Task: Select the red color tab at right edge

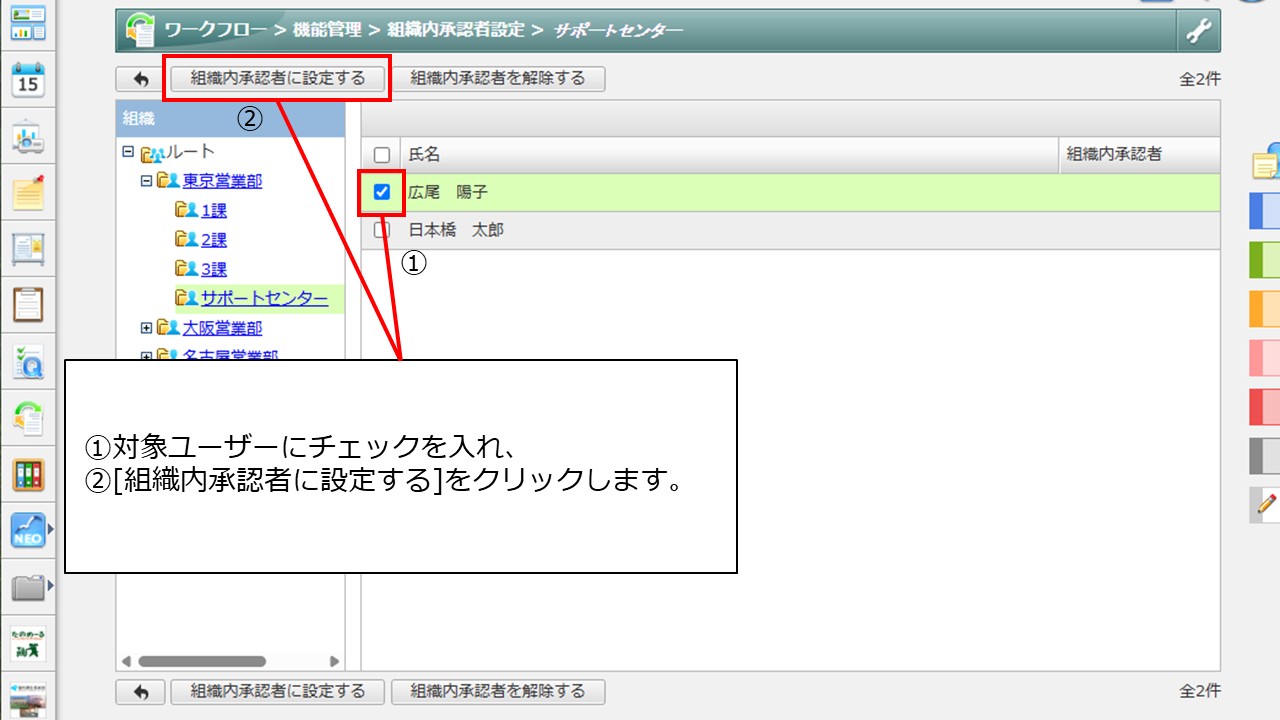Action: (1265, 407)
